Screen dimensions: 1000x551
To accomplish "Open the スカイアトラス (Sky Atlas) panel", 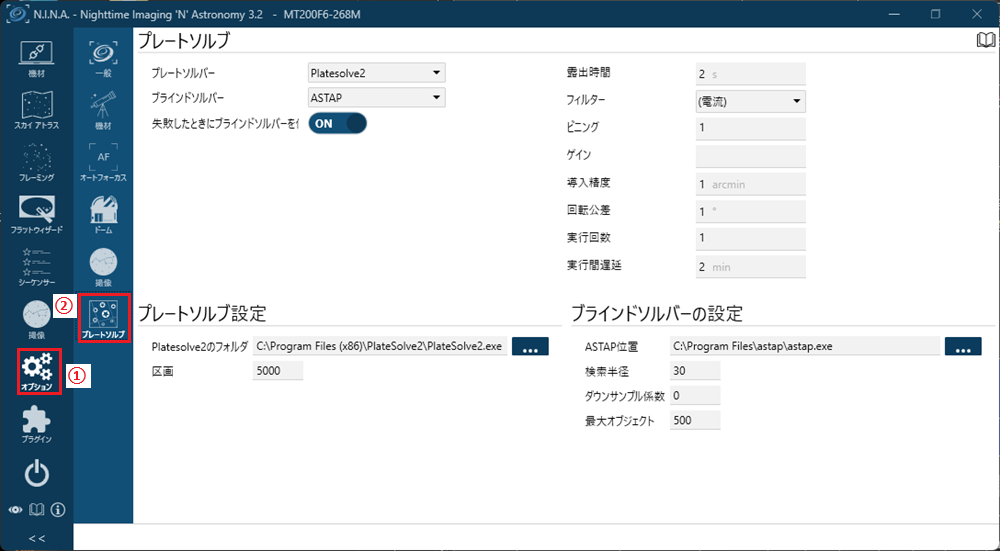I will pyautogui.click(x=37, y=108).
